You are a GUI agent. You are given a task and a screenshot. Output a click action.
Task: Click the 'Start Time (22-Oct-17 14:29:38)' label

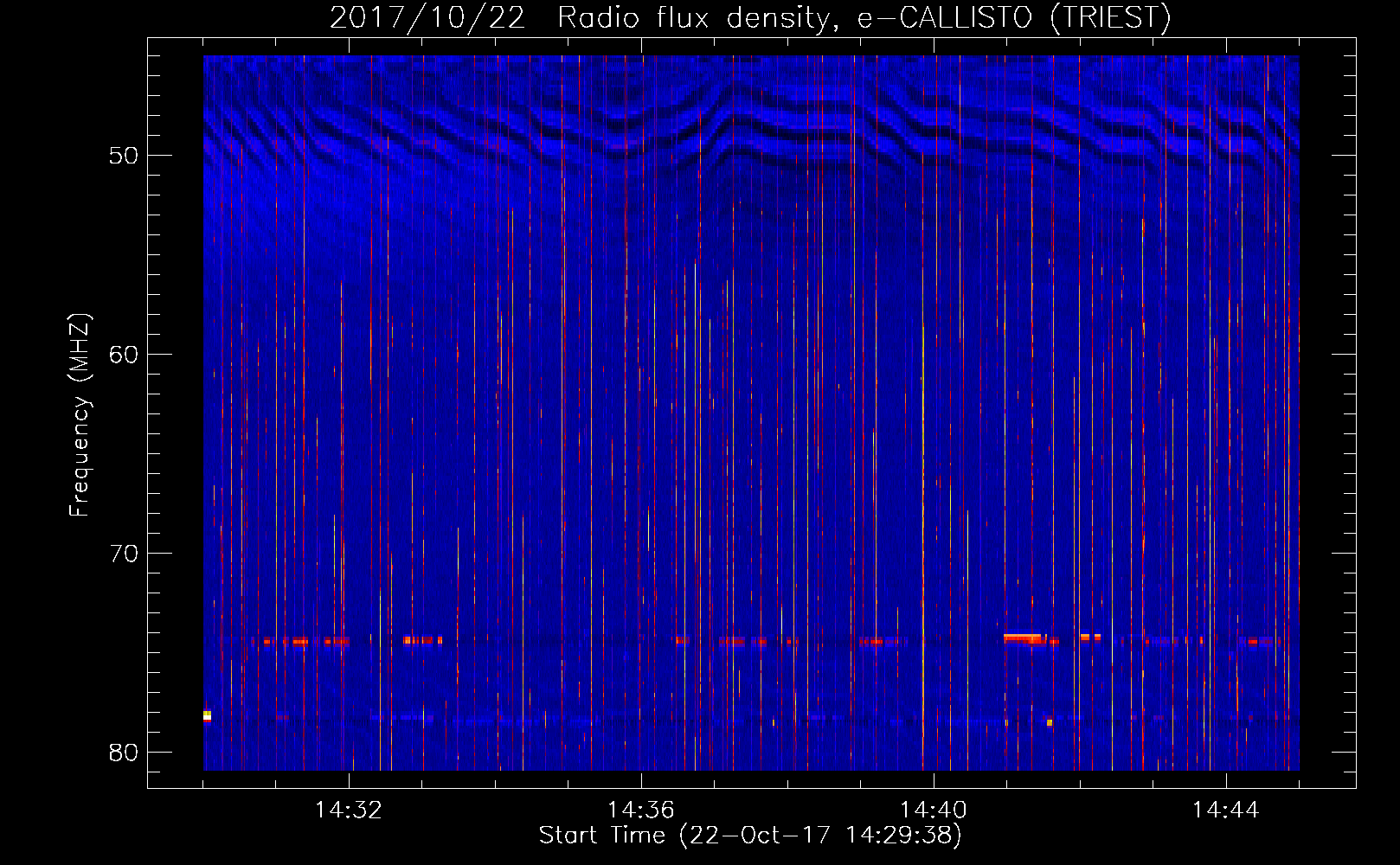coord(750,836)
